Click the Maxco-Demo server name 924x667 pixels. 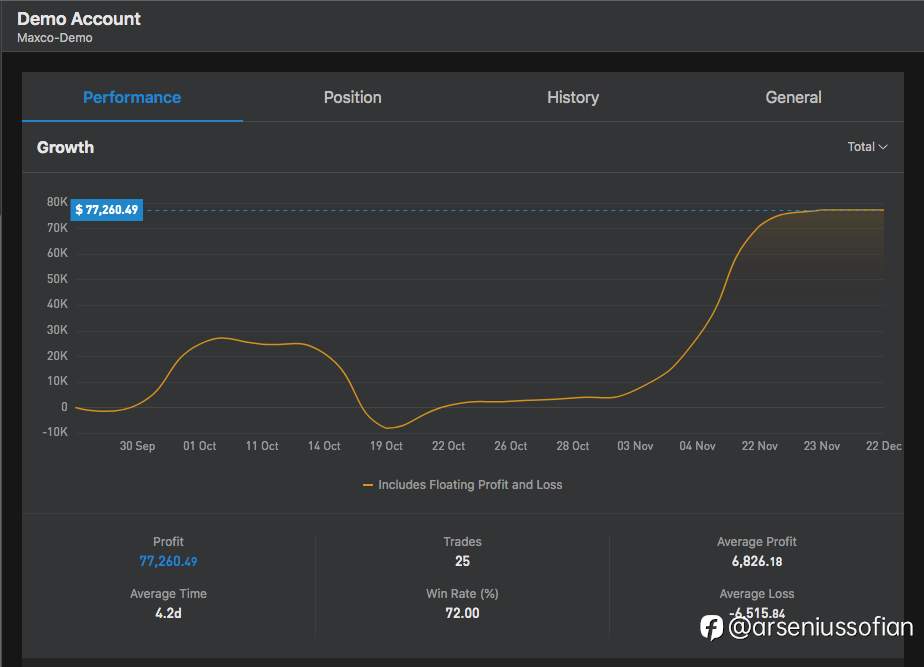55,38
